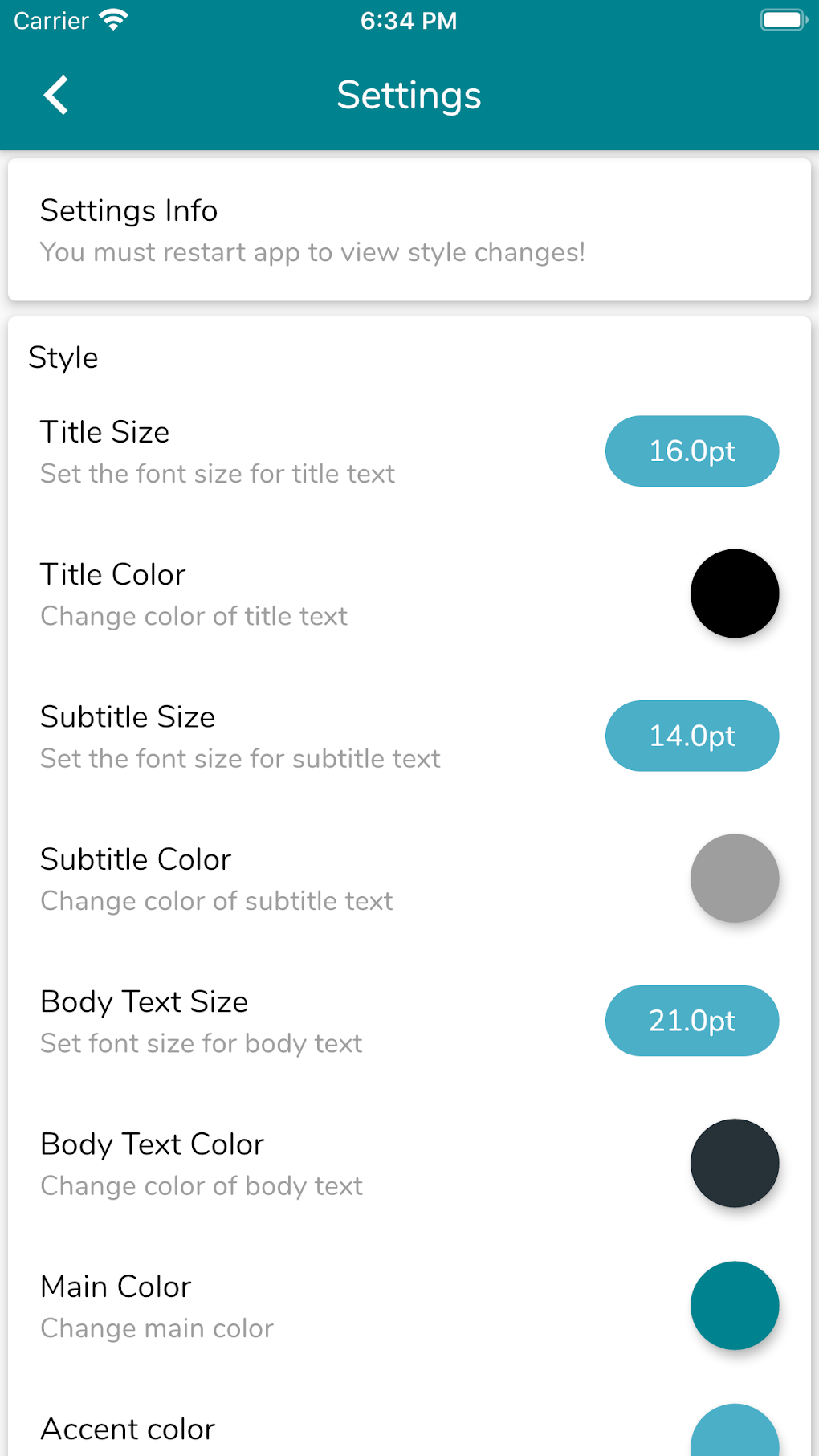Pick the dark Body Text Color swatch
Viewport: 819px width, 1456px height.
point(734,1163)
